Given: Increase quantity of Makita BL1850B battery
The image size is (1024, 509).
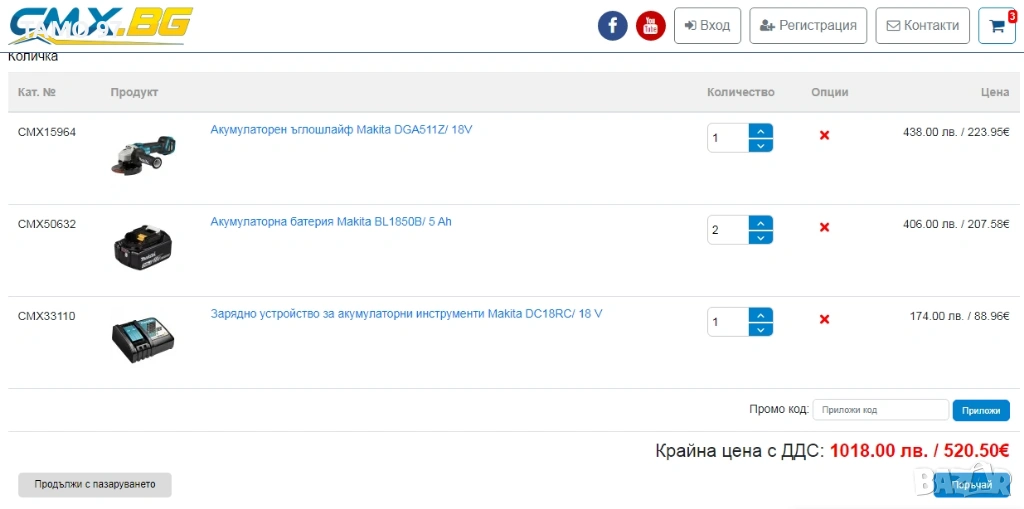Looking at the screenshot, I should point(761,223).
